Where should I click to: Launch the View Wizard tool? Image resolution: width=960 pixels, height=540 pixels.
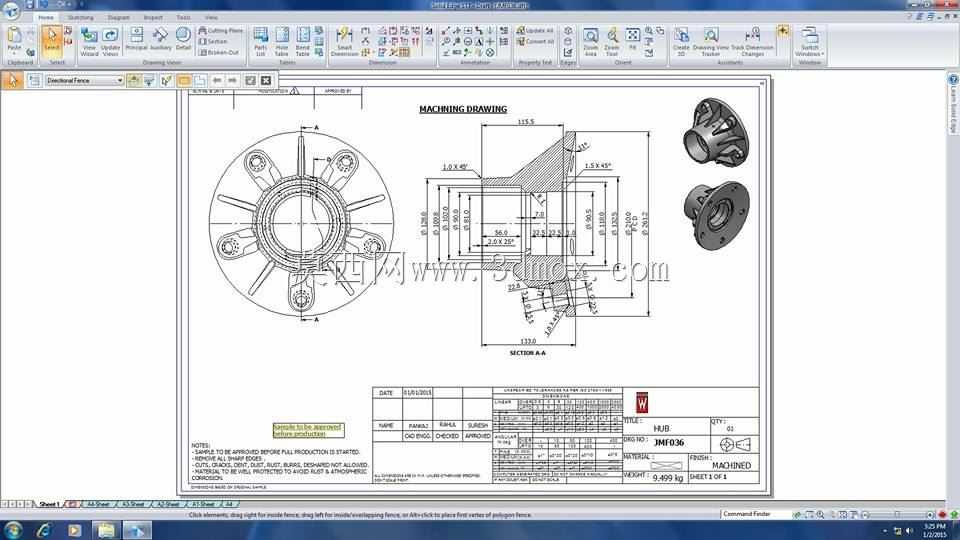(x=89, y=42)
